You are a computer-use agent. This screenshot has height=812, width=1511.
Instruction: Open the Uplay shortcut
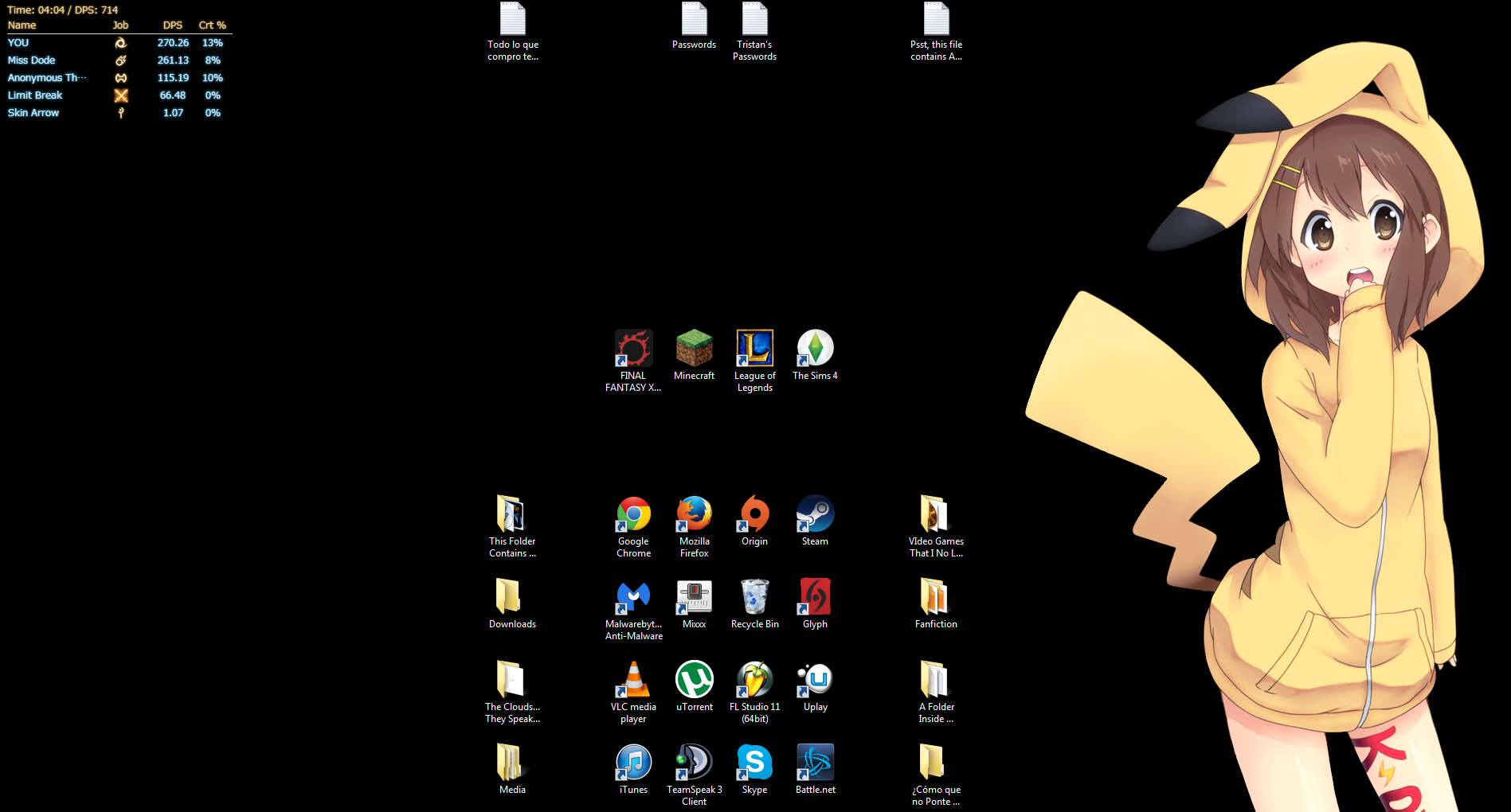pyautogui.click(x=815, y=687)
